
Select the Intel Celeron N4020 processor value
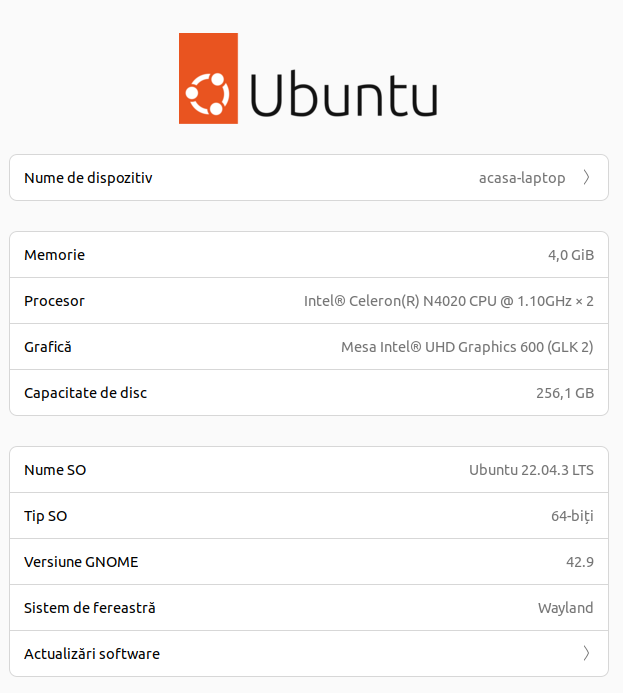[448, 301]
